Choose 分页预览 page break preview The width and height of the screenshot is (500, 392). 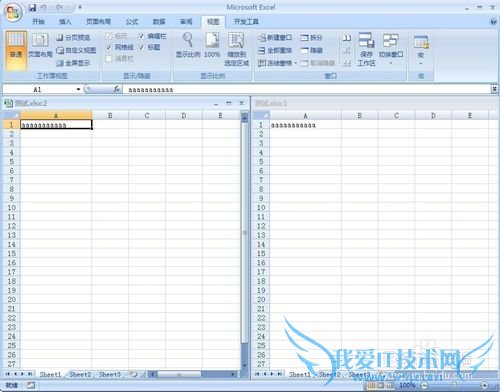tap(73, 37)
